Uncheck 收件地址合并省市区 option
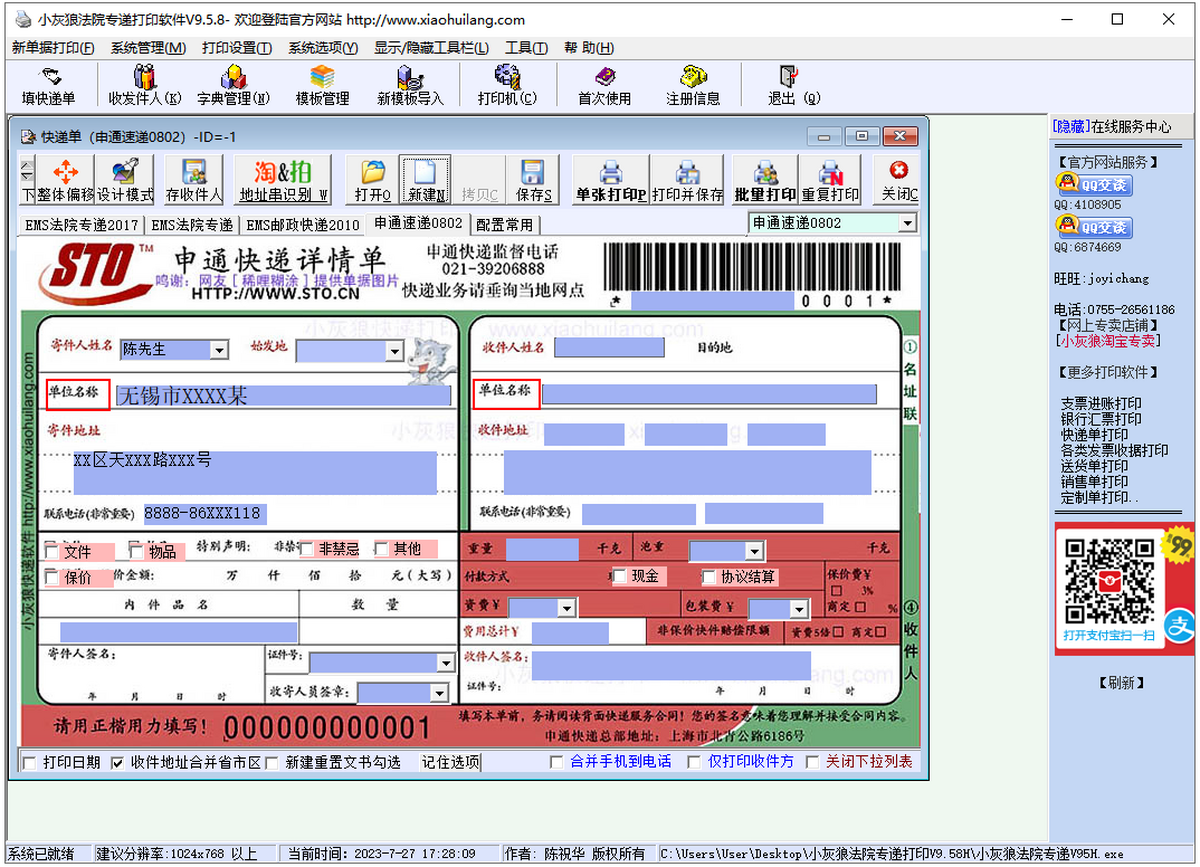Viewport: 1200px width, 867px height. 117,762
